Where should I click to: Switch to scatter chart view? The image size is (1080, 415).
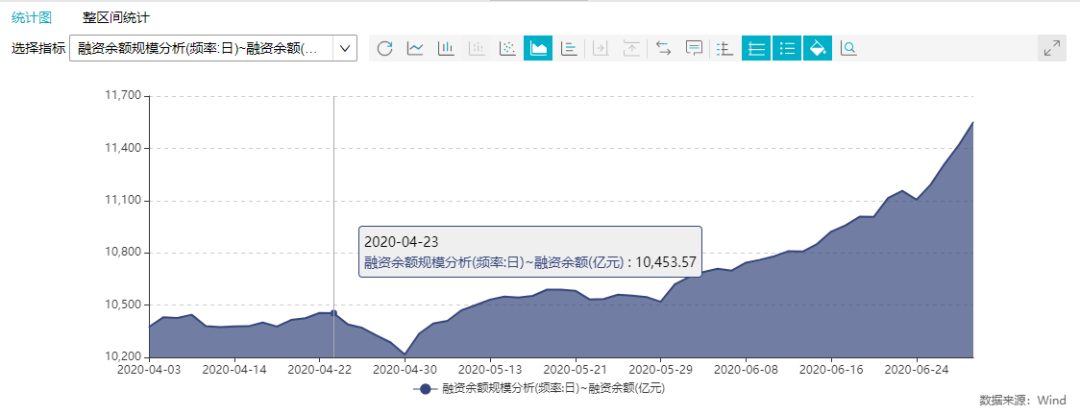coord(508,48)
